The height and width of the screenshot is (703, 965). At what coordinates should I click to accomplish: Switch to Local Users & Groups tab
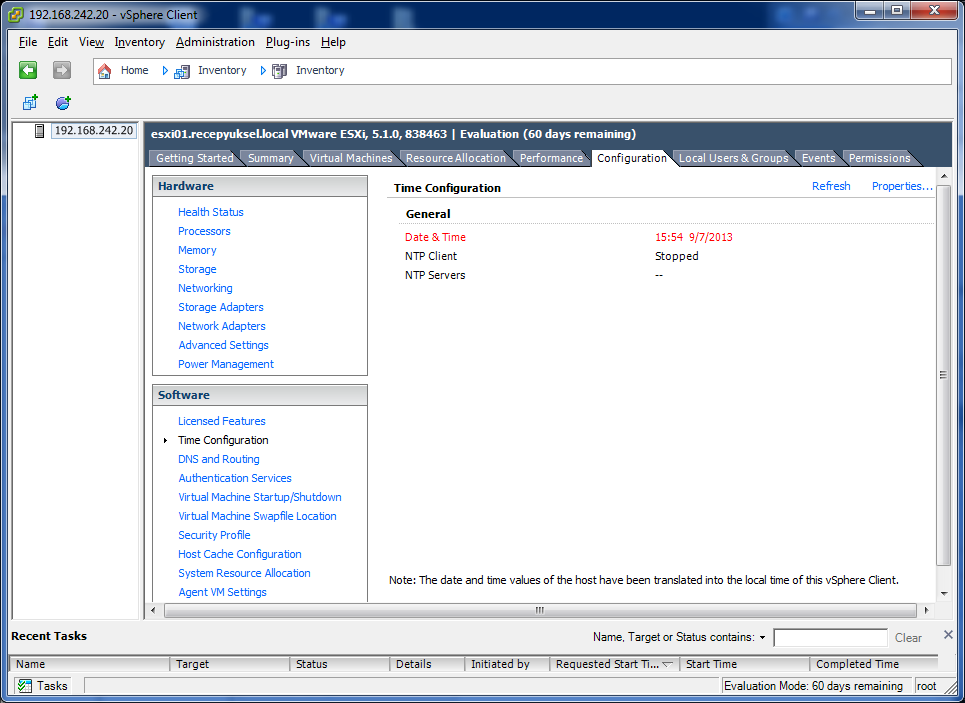(733, 158)
